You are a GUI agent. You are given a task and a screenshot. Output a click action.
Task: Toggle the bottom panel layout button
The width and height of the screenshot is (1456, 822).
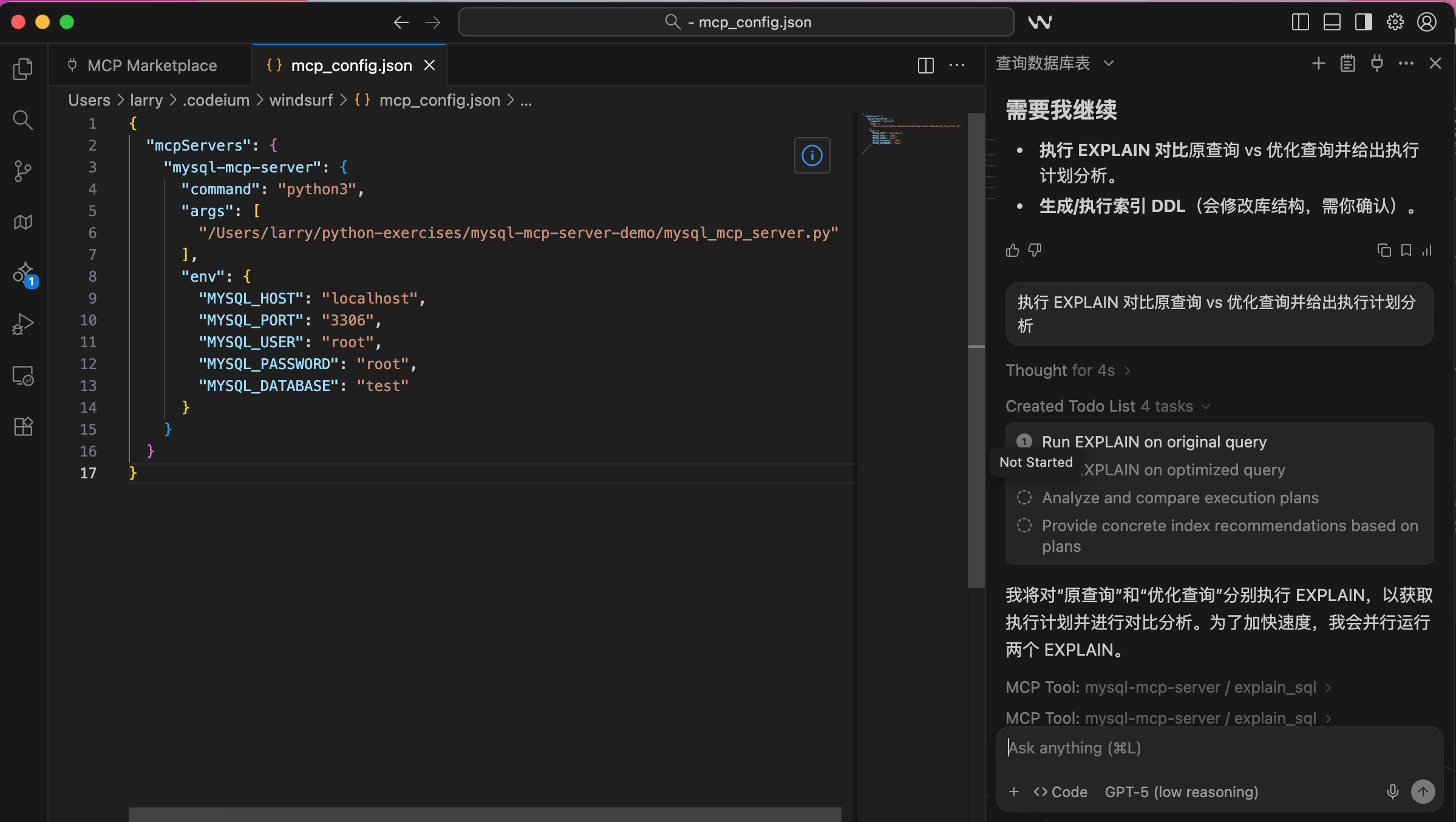tap(1332, 22)
